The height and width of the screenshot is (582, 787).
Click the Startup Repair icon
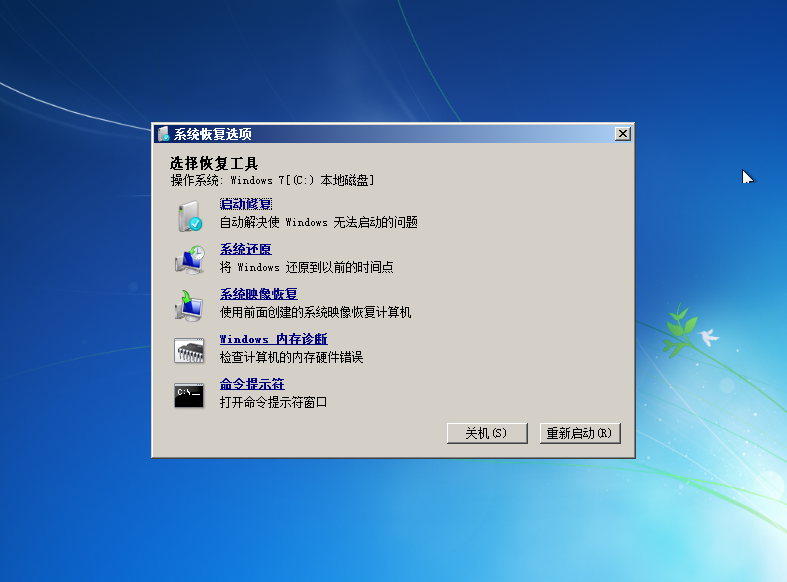click(x=189, y=215)
